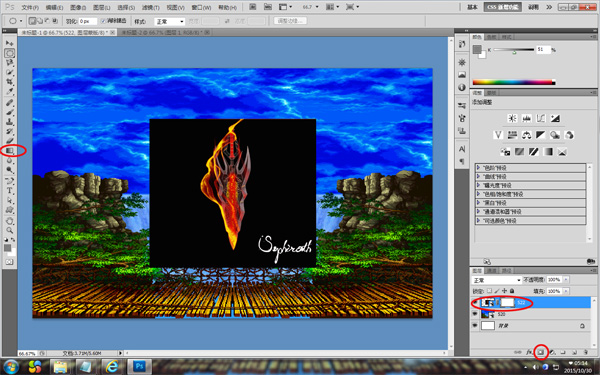Select the layer mask thumbnail on layer 522
This screenshot has height=375, width=600.
(507, 303)
